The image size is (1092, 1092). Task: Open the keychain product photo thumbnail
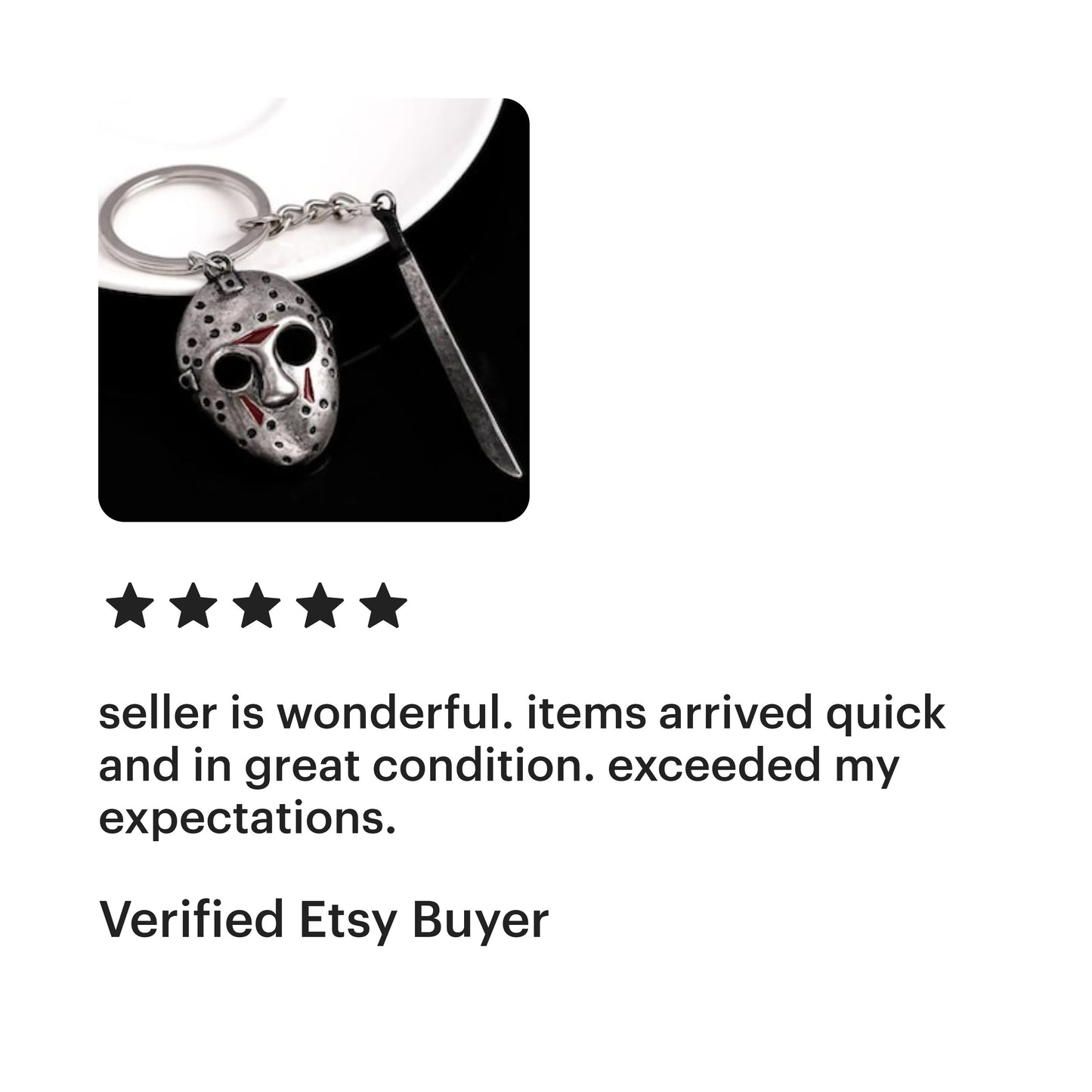click(x=314, y=310)
